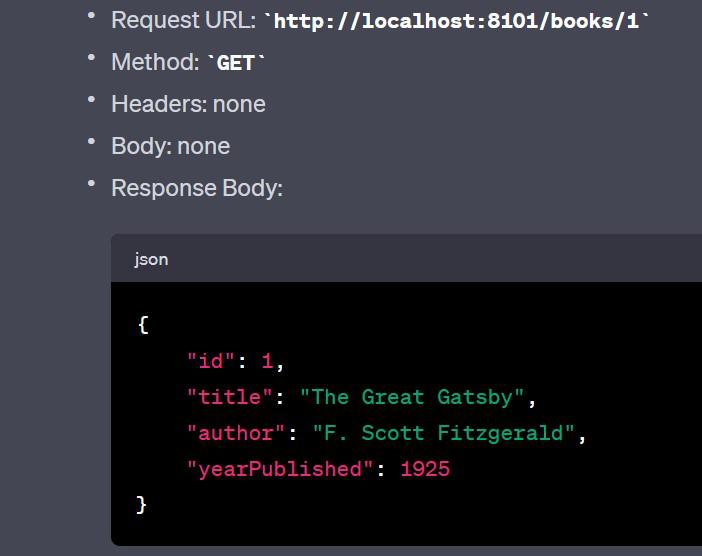Click the 'Request URL:' label
The image size is (702, 556).
(x=184, y=20)
